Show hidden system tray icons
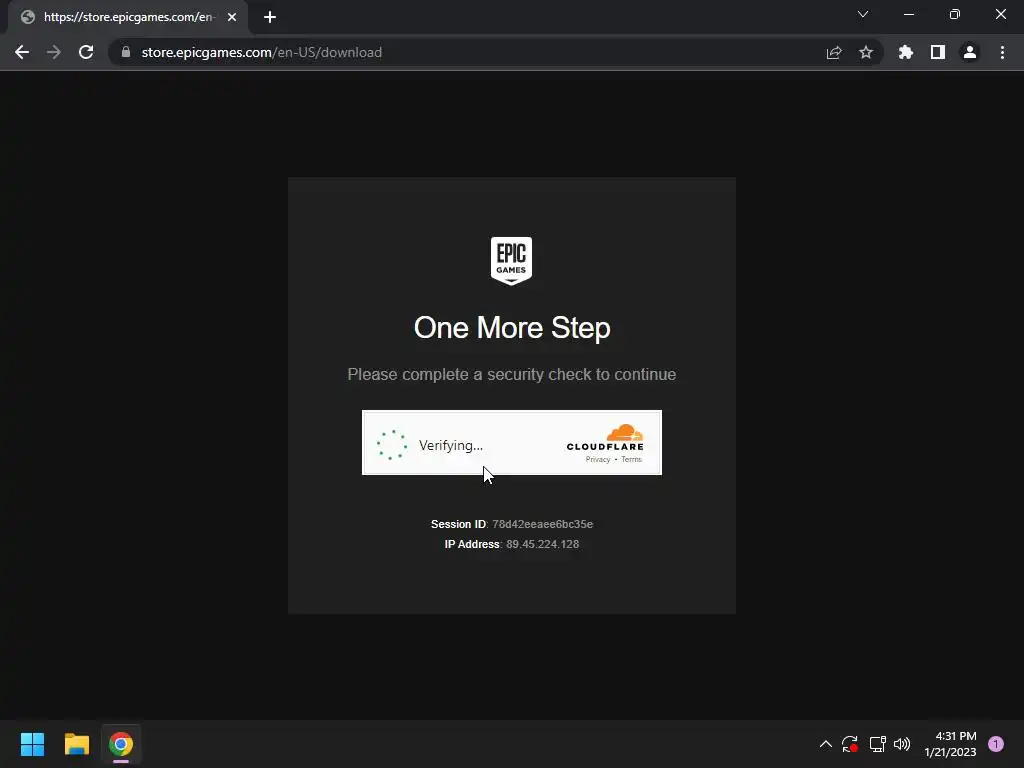This screenshot has height=768, width=1024. click(x=825, y=744)
